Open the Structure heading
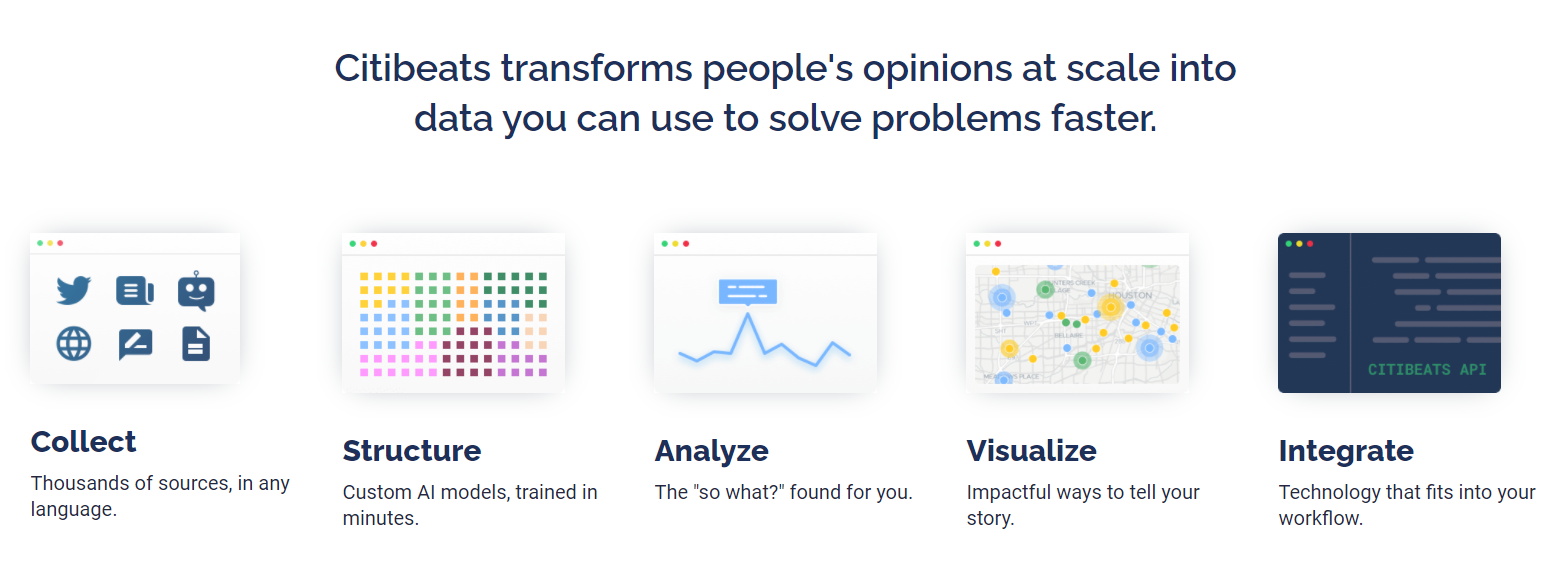Screen dimensions: 1556x564 [x=412, y=450]
